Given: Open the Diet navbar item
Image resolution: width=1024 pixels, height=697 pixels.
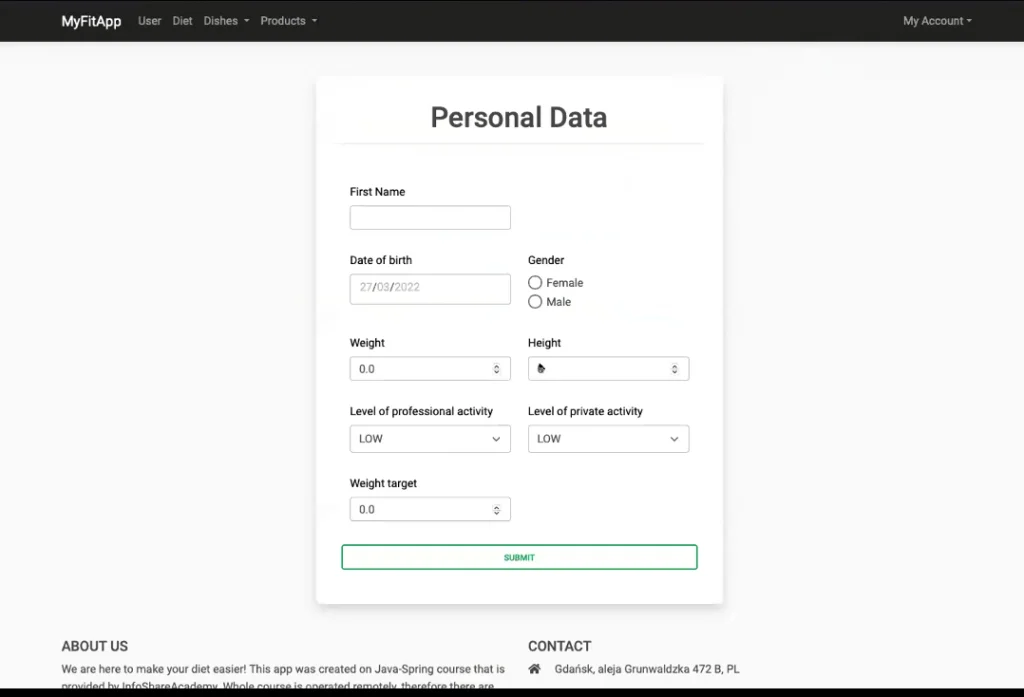Looking at the screenshot, I should [x=182, y=21].
